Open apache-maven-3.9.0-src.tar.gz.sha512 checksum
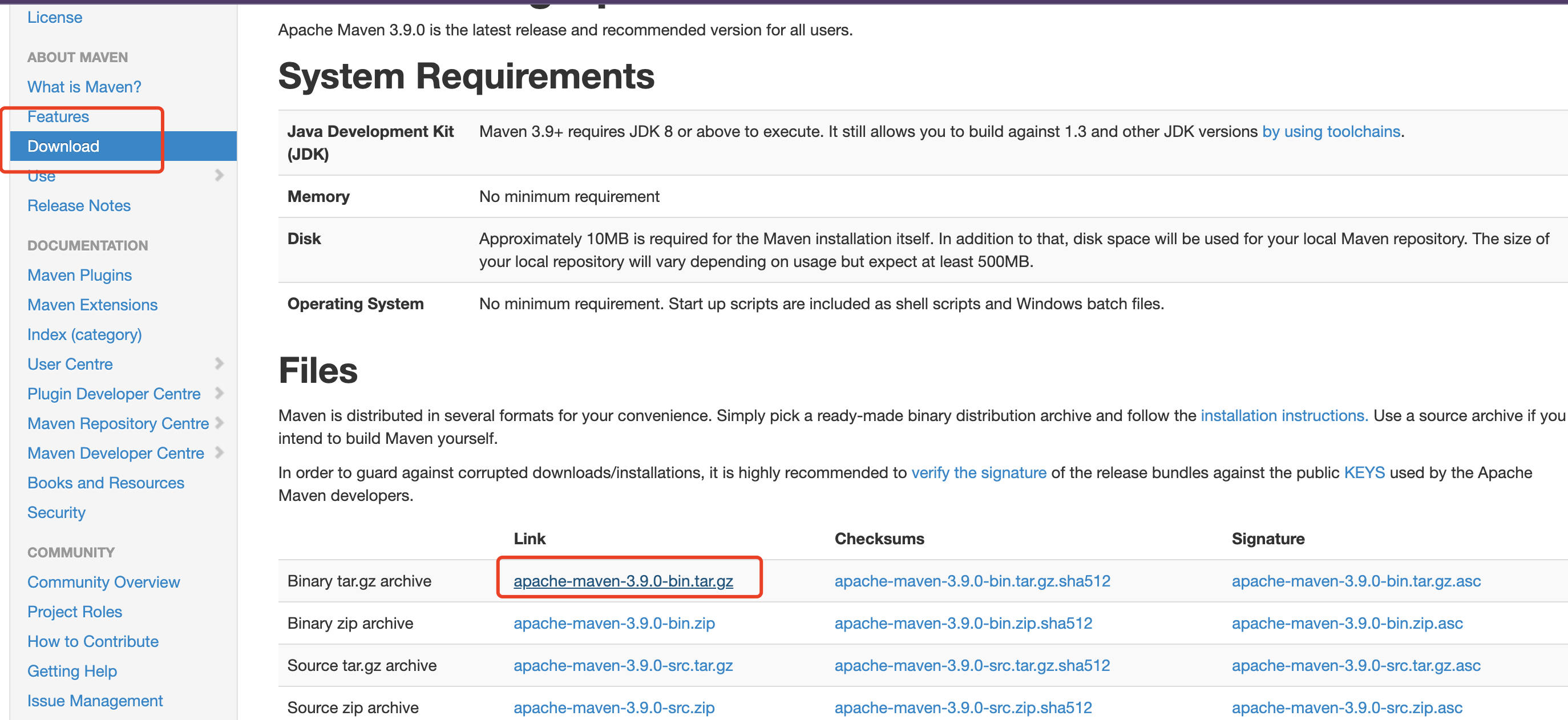The image size is (1568, 720). click(972, 665)
